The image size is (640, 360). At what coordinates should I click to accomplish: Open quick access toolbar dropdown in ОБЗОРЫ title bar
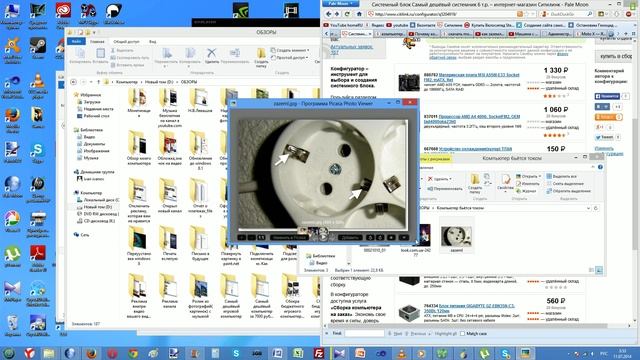click(x=94, y=32)
